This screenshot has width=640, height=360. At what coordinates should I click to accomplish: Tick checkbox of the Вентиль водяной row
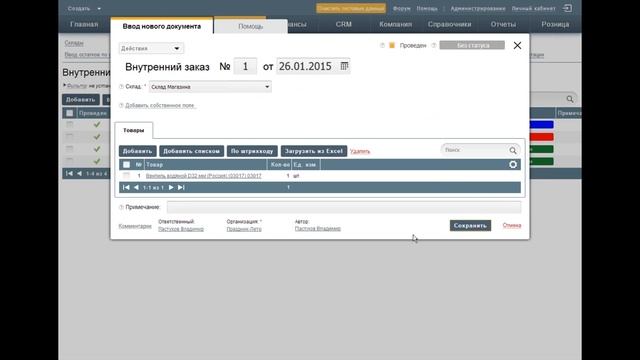click(x=127, y=176)
